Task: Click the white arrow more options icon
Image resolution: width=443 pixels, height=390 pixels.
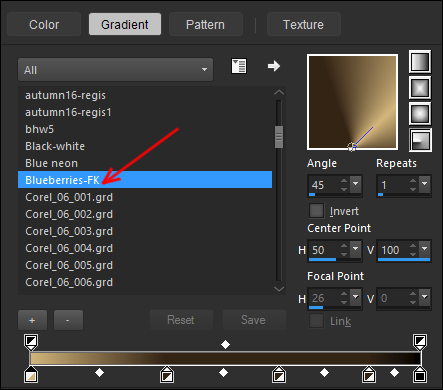Action: [274, 66]
